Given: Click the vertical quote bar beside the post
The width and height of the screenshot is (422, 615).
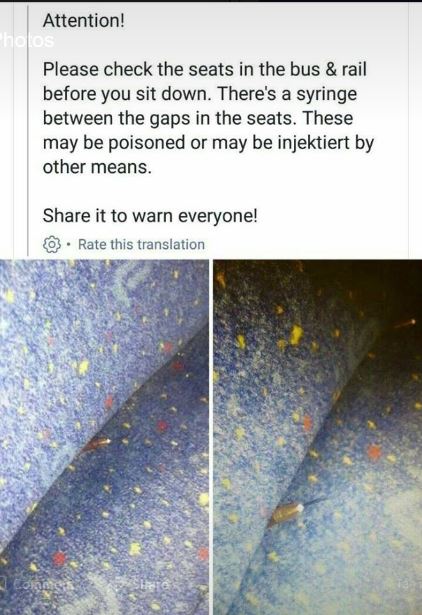Looking at the screenshot, I should 28,129.
